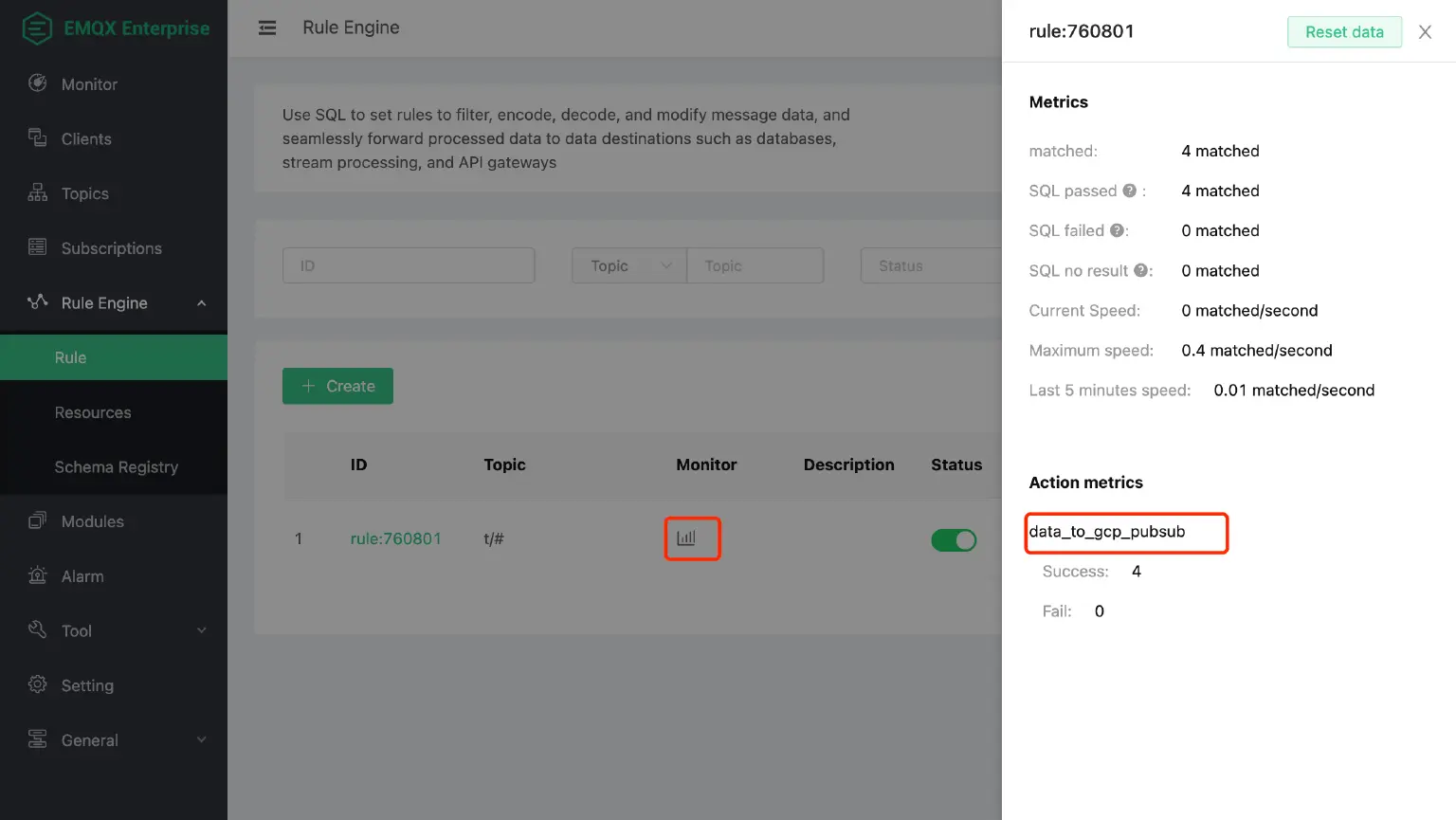Open Monitor from the sidebar
Image resolution: width=1456 pixels, height=820 pixels.
(89, 84)
